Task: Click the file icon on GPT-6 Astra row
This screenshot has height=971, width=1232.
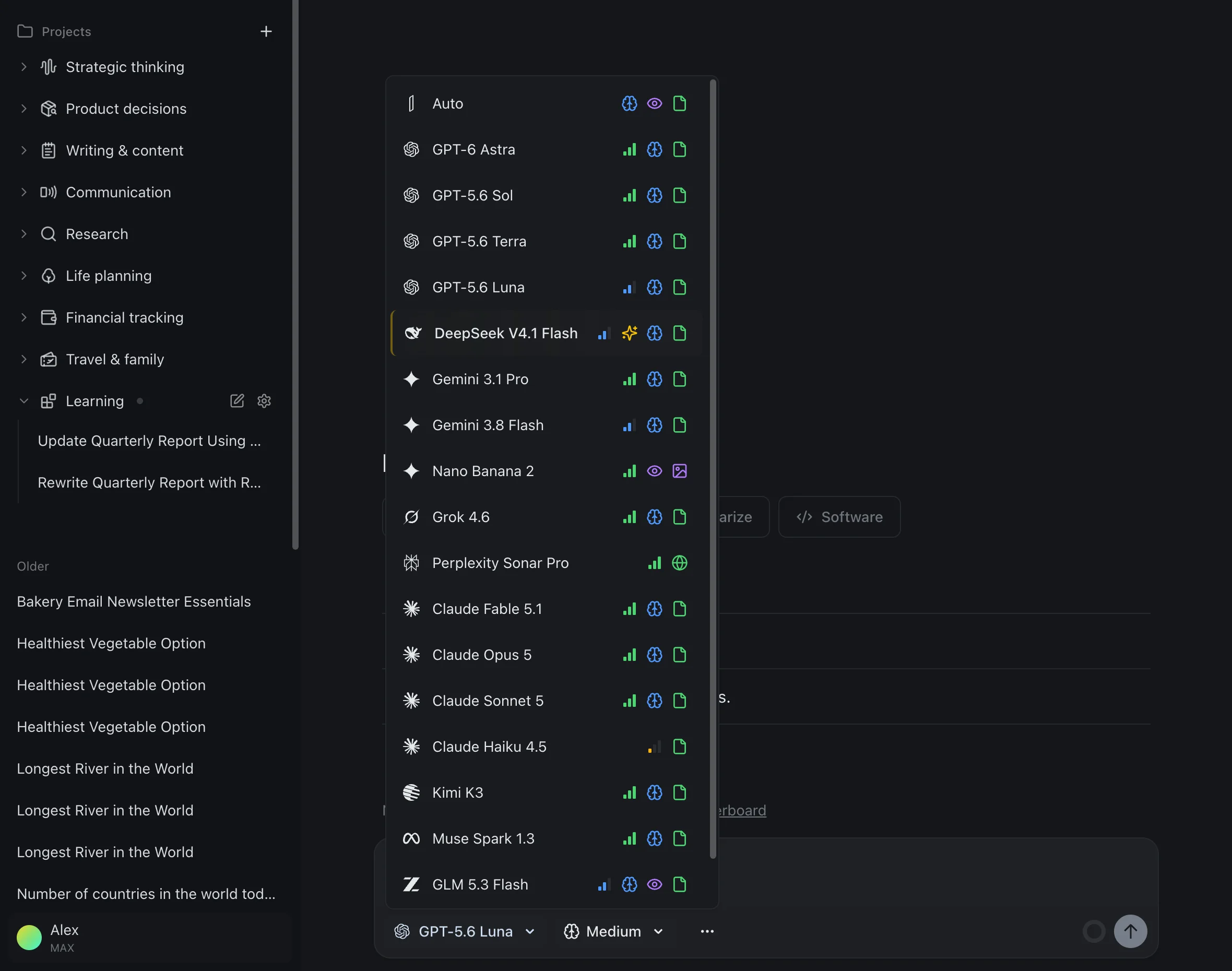Action: point(679,149)
